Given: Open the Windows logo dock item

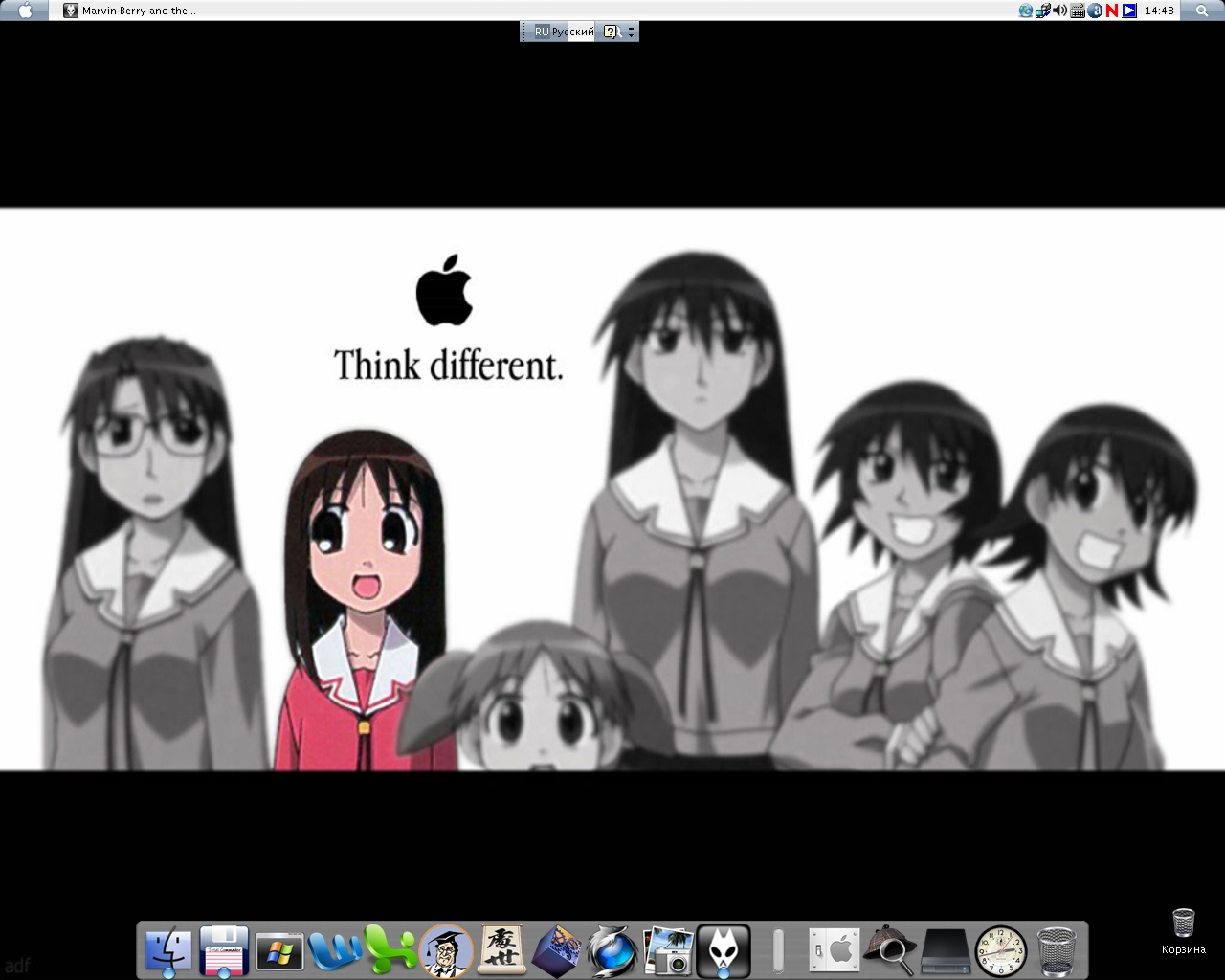Looking at the screenshot, I should tap(279, 951).
